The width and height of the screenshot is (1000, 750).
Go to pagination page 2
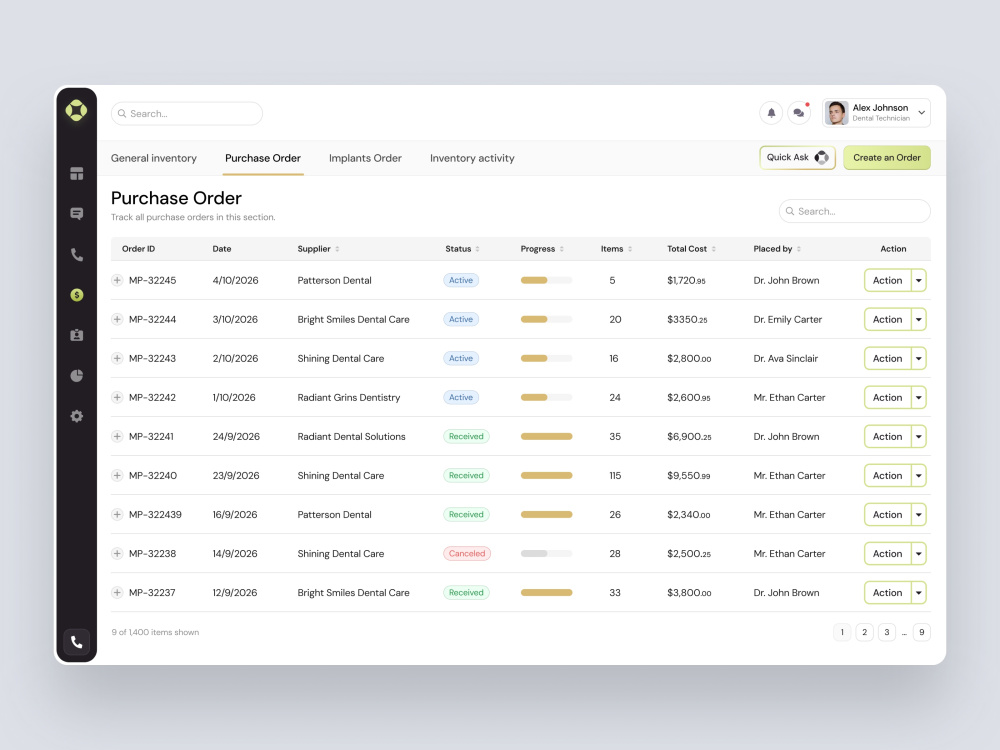tap(864, 632)
